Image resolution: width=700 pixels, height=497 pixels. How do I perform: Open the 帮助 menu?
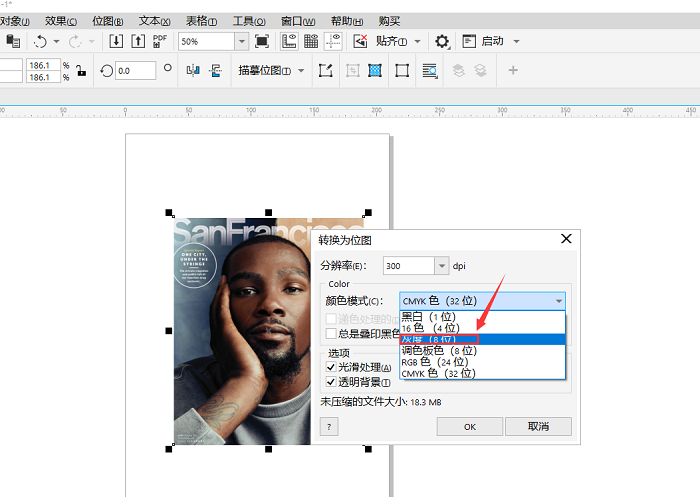tap(347, 21)
